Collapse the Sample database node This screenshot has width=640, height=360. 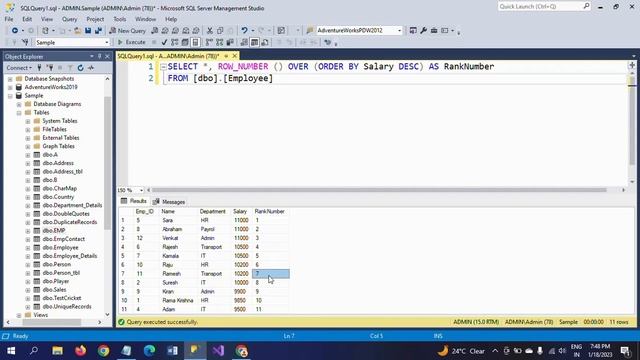click(10, 96)
